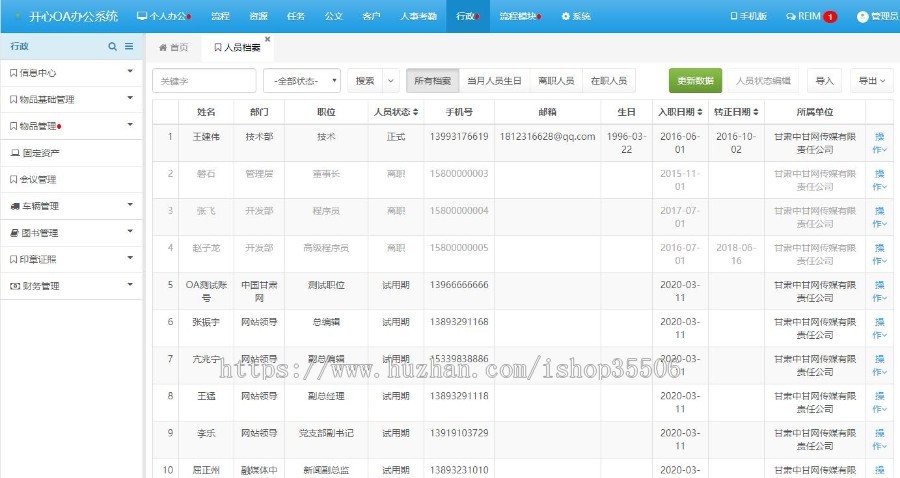The width and height of the screenshot is (900, 478).
Task: Switch to the 首页 tab
Action: (x=173, y=48)
